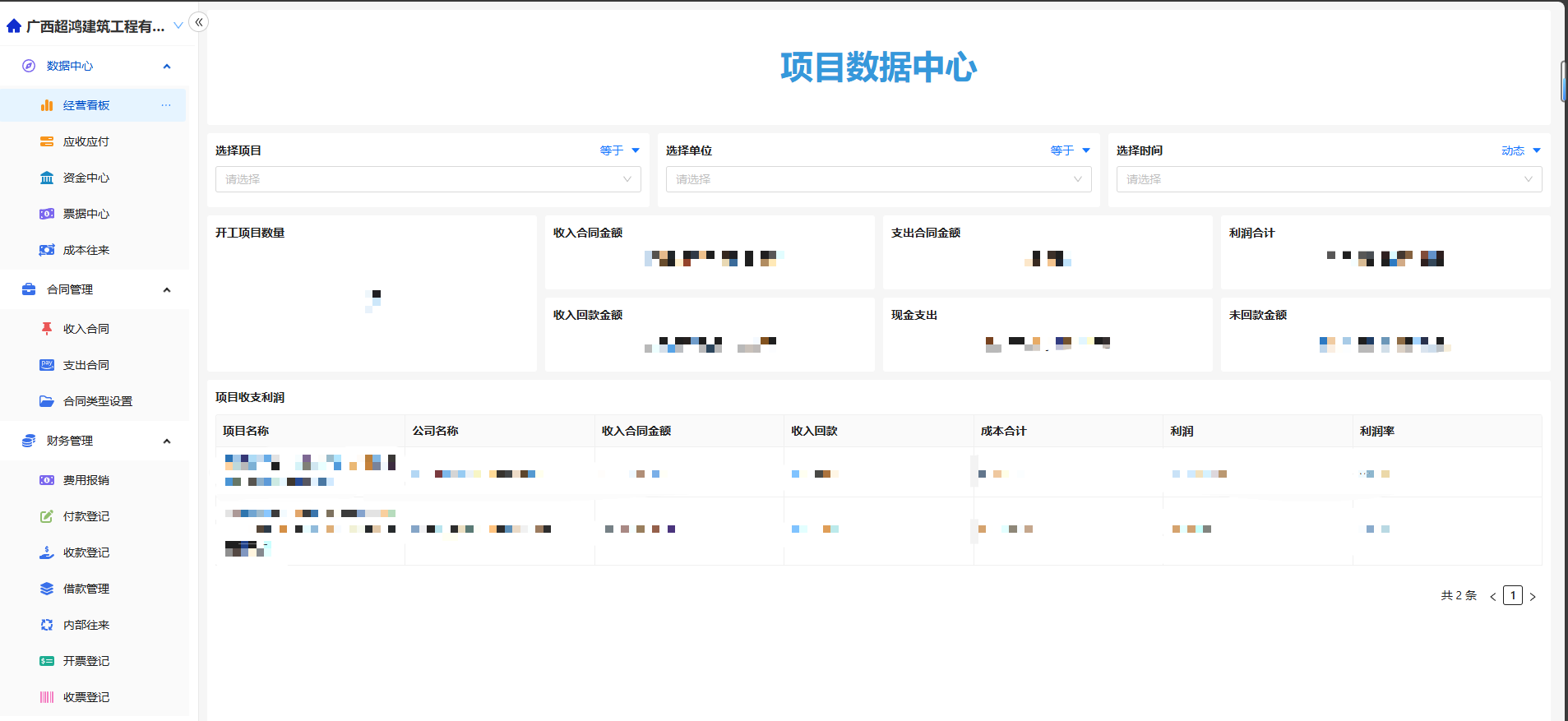Click the 应收应付 sidebar icon
Viewport: 1568px width, 721px height.
point(47,141)
